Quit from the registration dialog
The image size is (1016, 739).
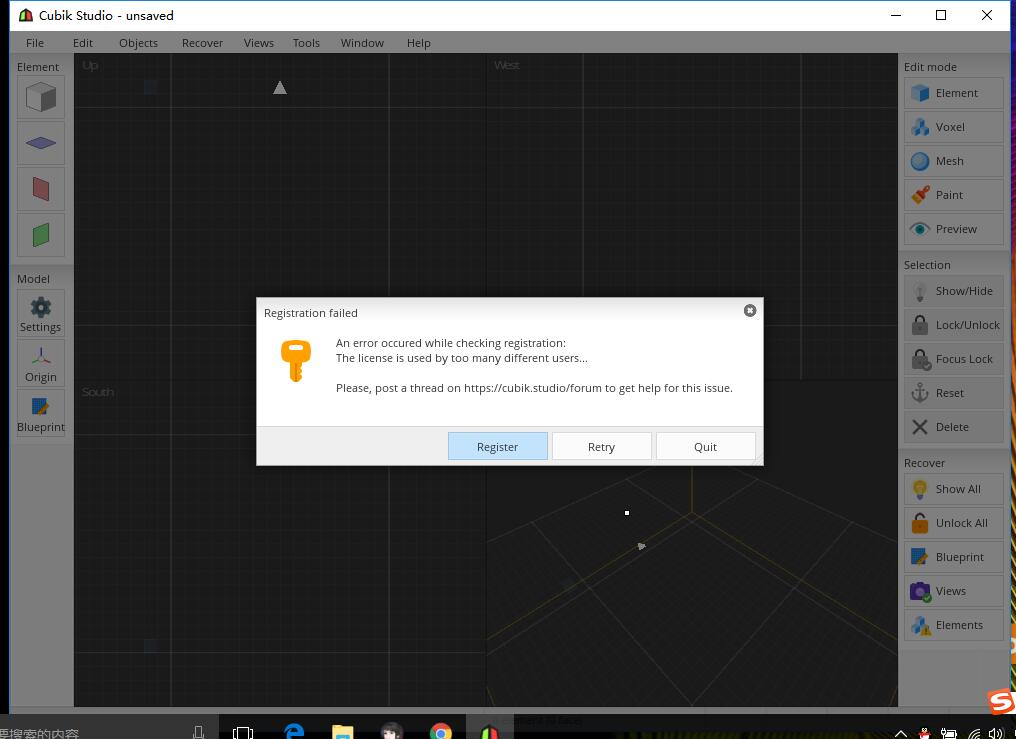click(x=706, y=447)
